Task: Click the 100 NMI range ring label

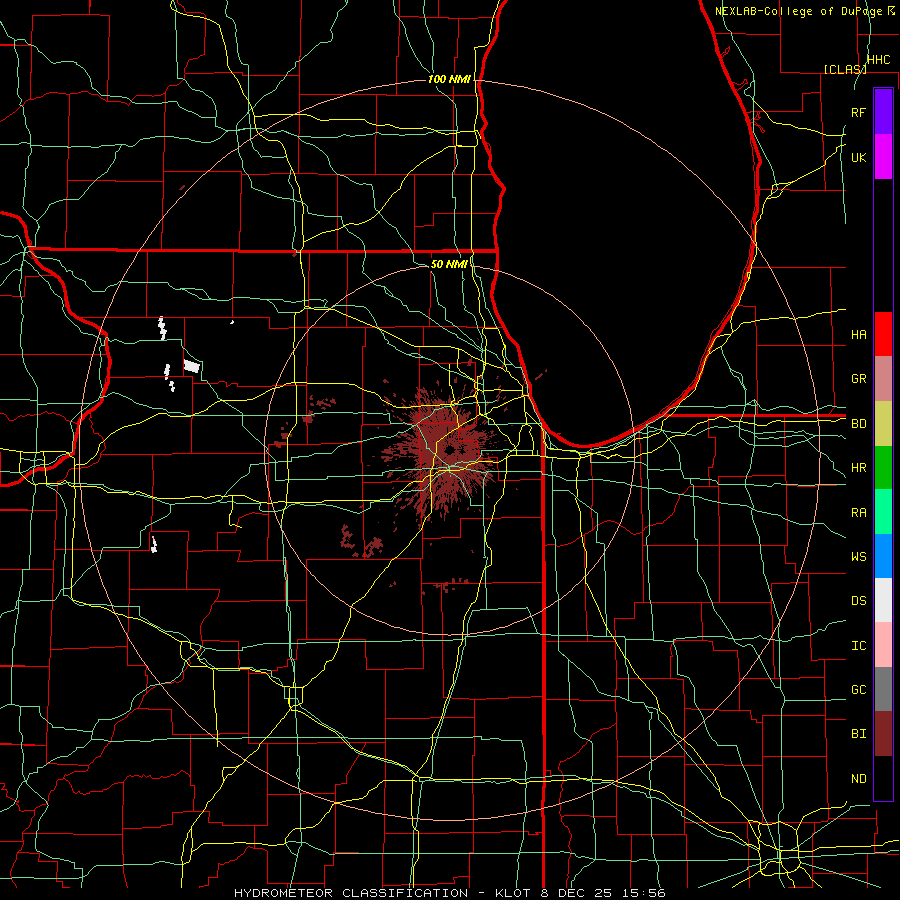Action: pos(449,79)
